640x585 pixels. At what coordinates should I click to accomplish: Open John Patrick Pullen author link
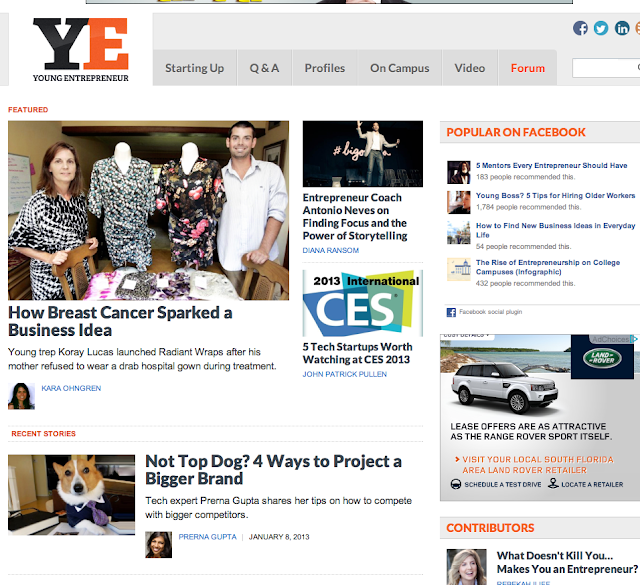pos(345,374)
